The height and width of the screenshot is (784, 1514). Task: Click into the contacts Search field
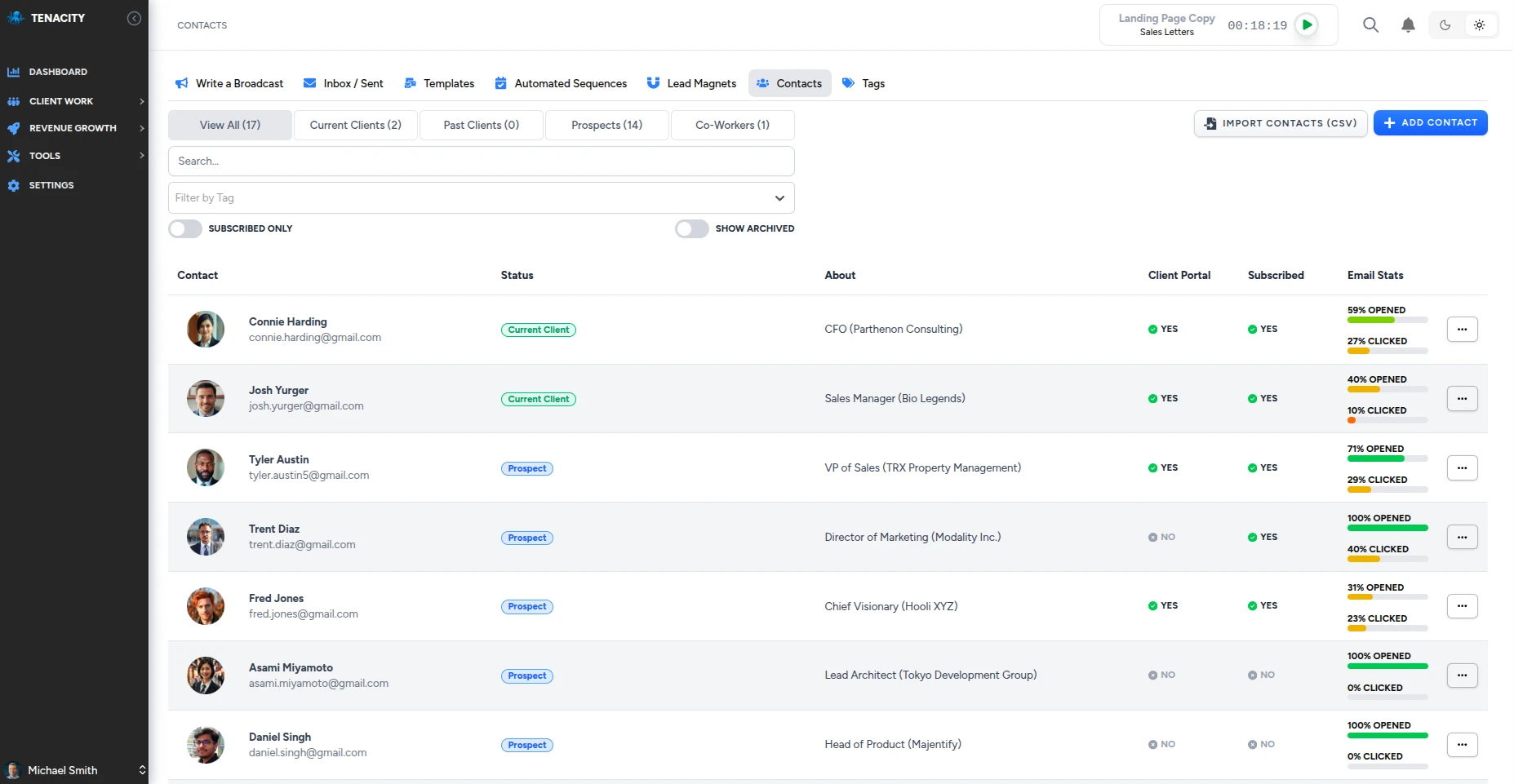(x=481, y=162)
